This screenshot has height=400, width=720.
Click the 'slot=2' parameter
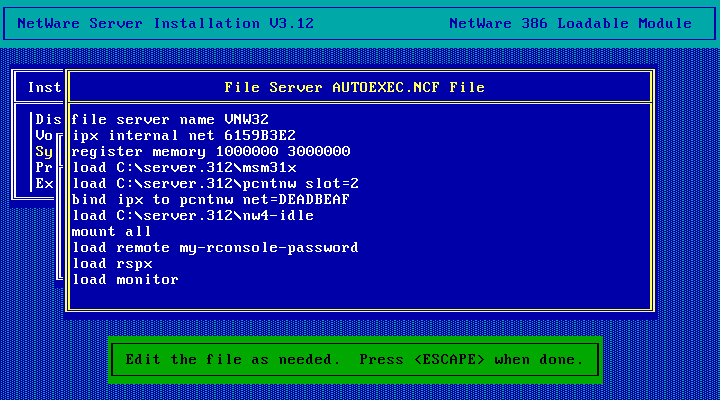point(332,184)
